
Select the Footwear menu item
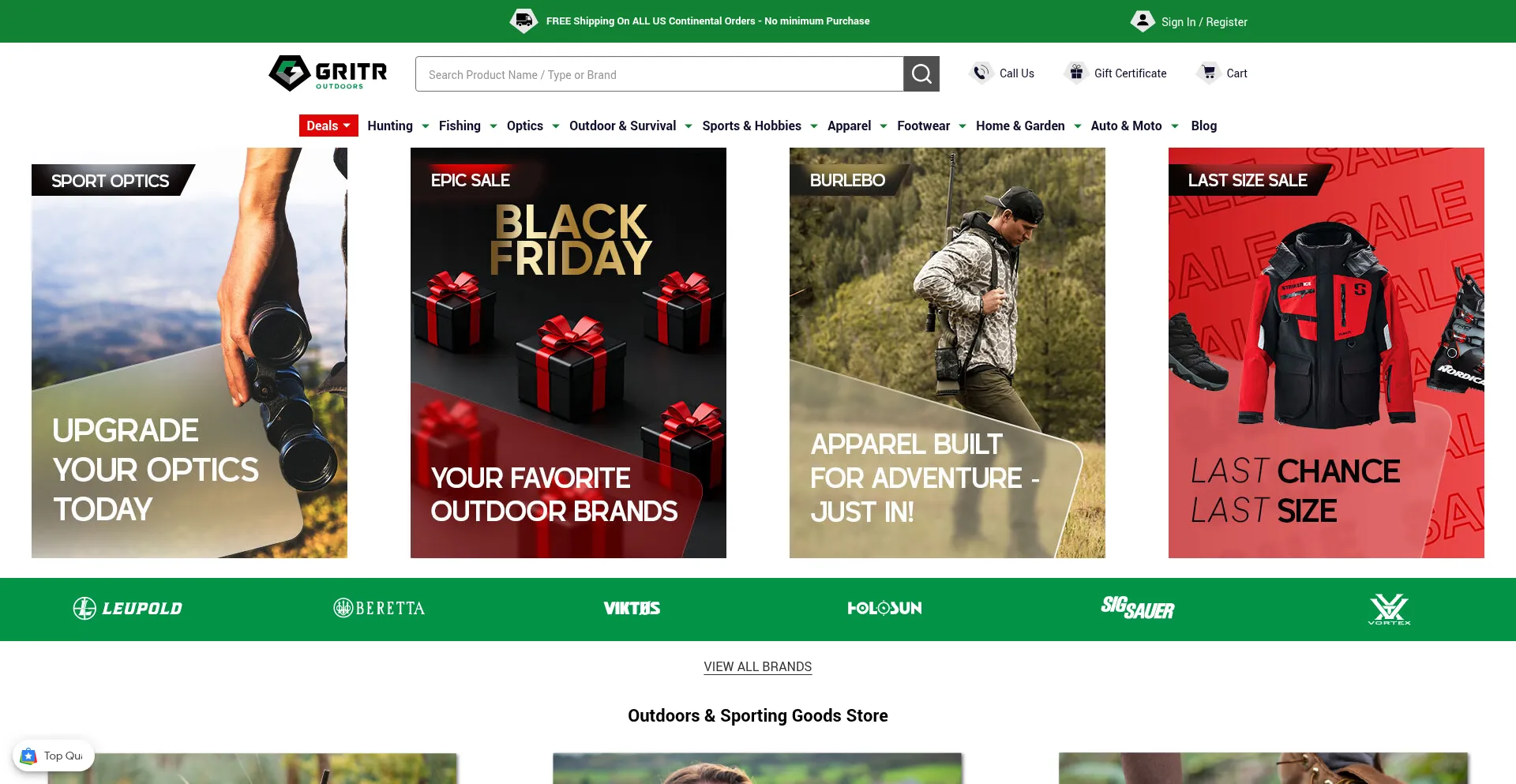924,126
